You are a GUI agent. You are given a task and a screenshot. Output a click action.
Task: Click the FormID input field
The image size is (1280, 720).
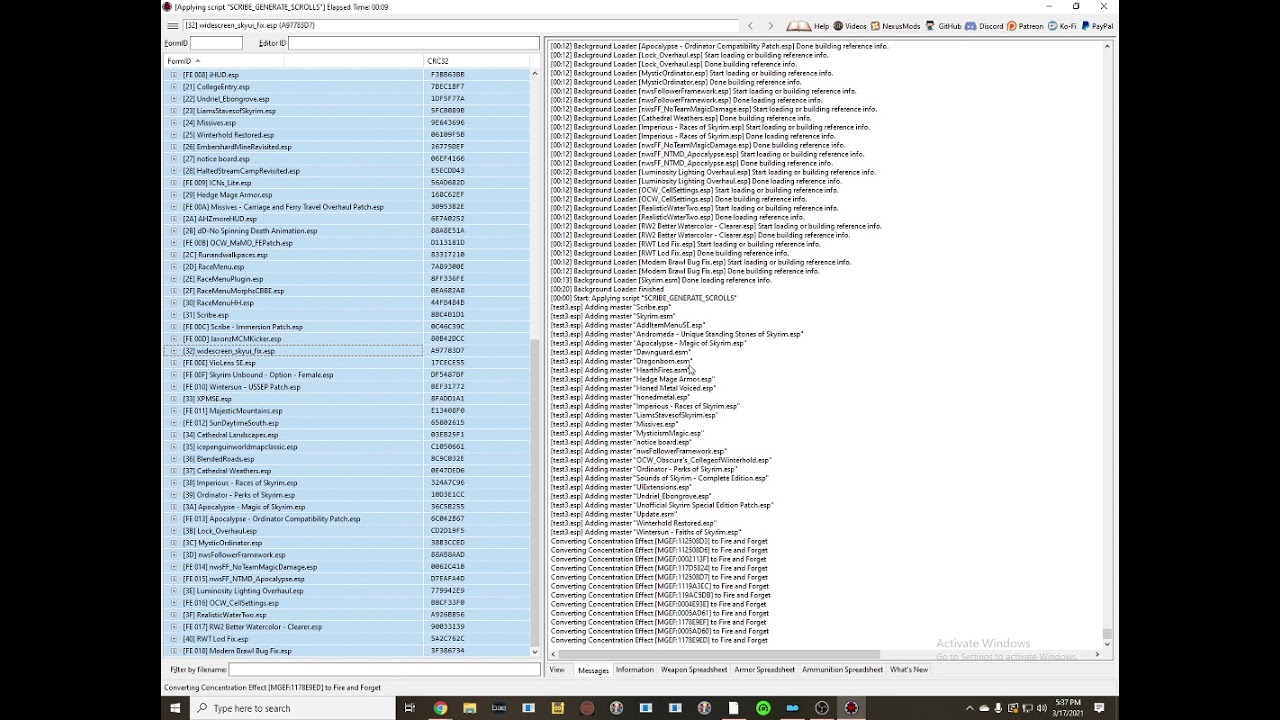tap(216, 43)
